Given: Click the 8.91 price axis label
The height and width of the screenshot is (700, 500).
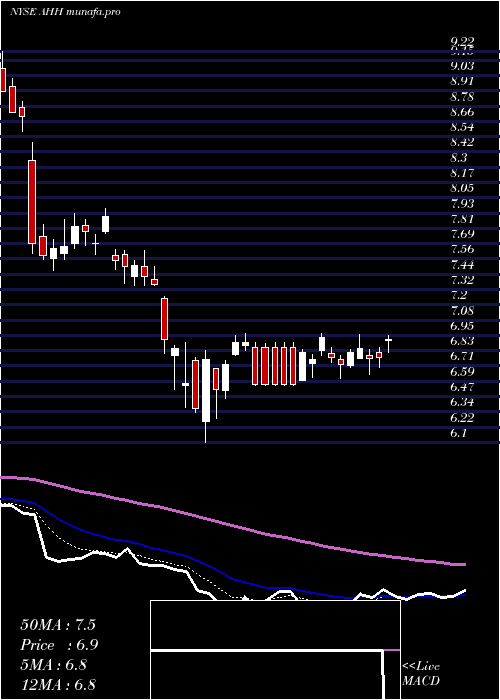Looking at the screenshot, I should (462, 81).
